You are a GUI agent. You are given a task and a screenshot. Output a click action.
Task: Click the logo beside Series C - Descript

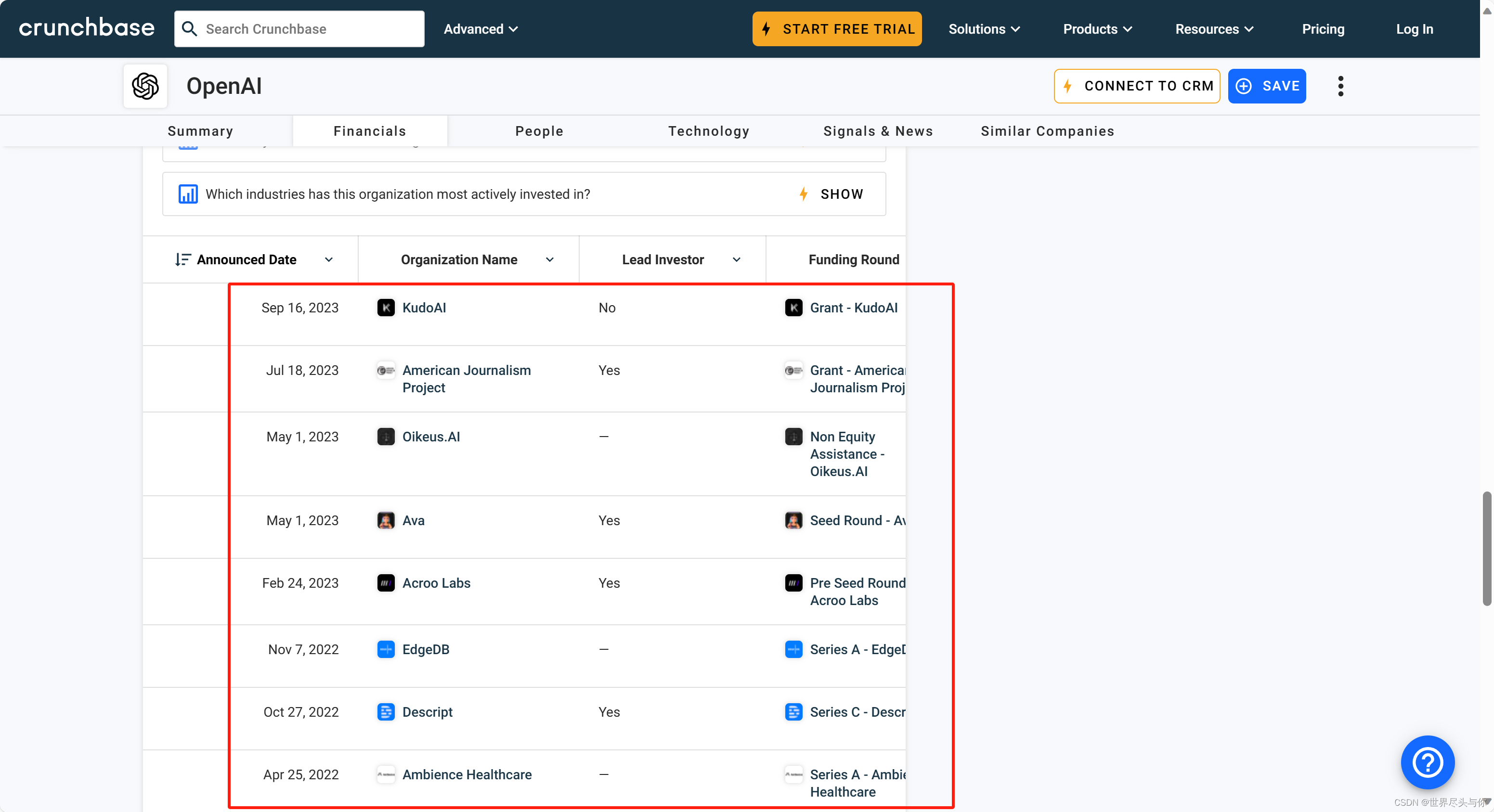793,712
